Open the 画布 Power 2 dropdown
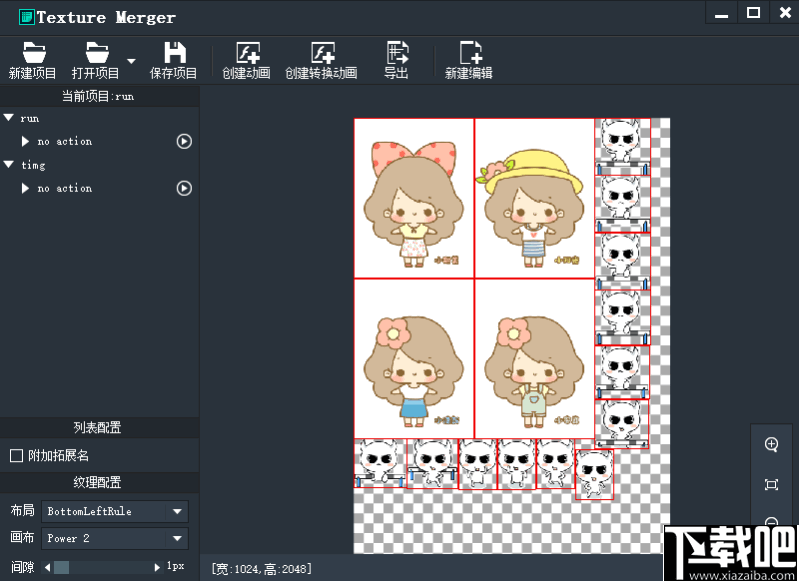 pyautogui.click(x=115, y=538)
